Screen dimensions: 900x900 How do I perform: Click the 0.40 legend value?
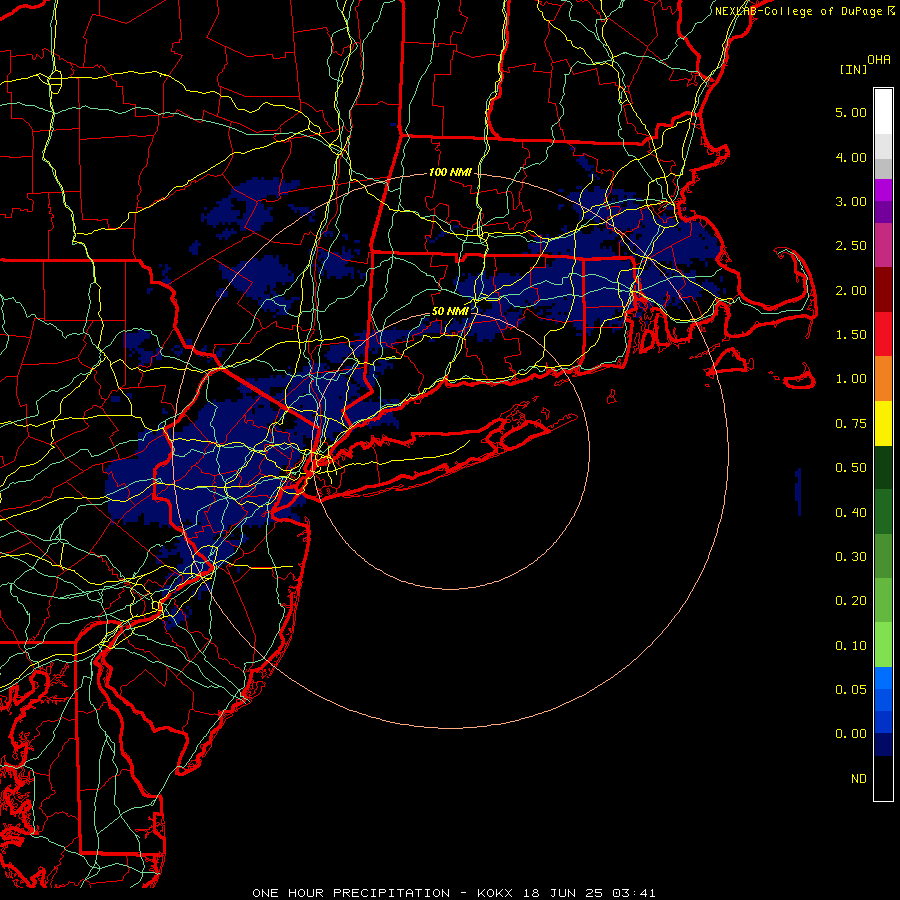tap(851, 513)
